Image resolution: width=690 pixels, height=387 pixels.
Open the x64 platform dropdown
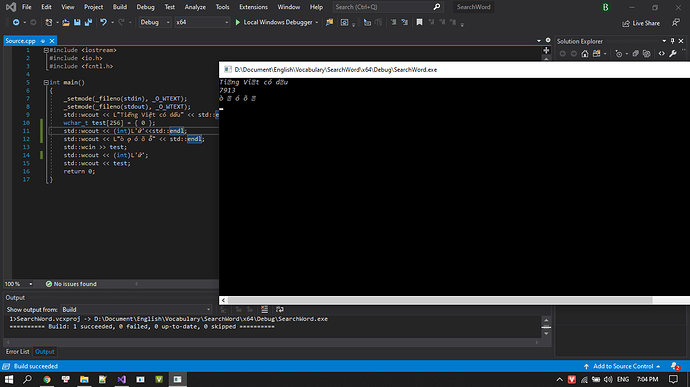click(x=202, y=22)
